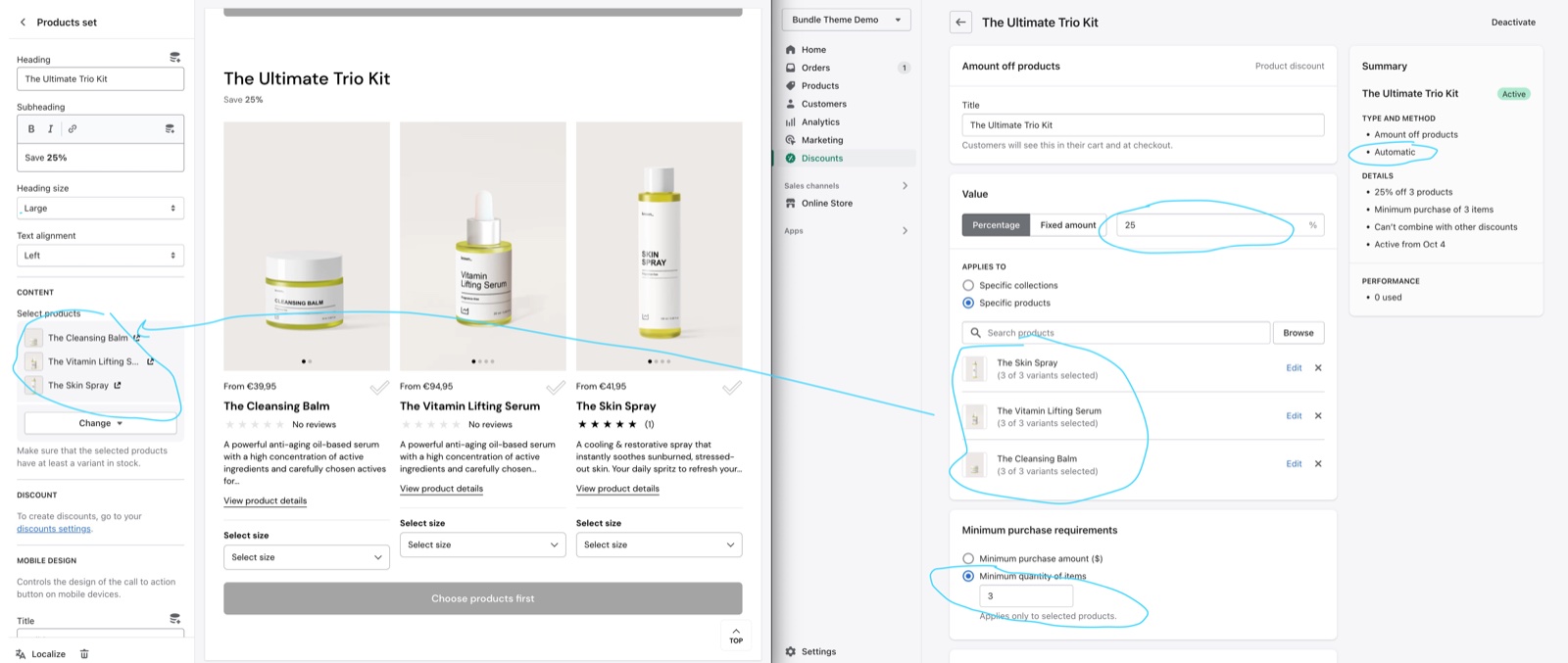View product details for The Vitamin Lifting Serum

441,489
